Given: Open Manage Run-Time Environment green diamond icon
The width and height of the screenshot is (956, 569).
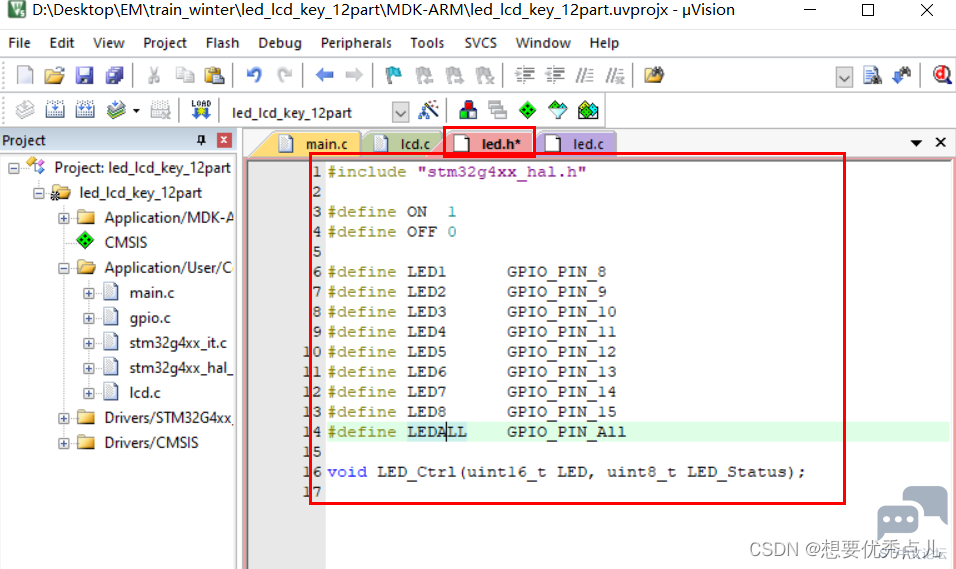Looking at the screenshot, I should click(x=527, y=110).
